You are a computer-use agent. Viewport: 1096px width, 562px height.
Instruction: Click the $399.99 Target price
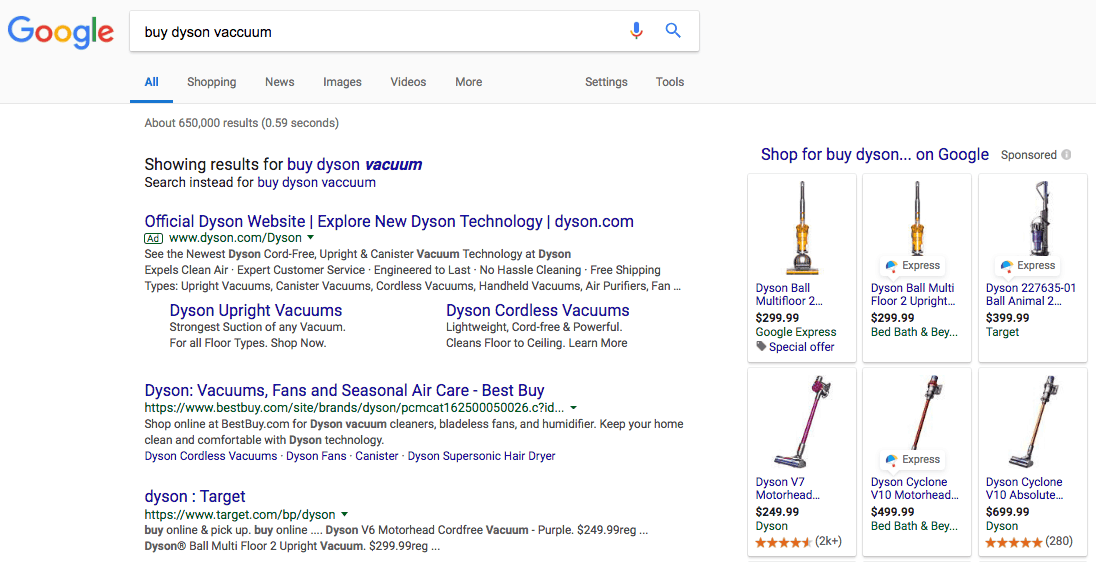[x=1007, y=318]
